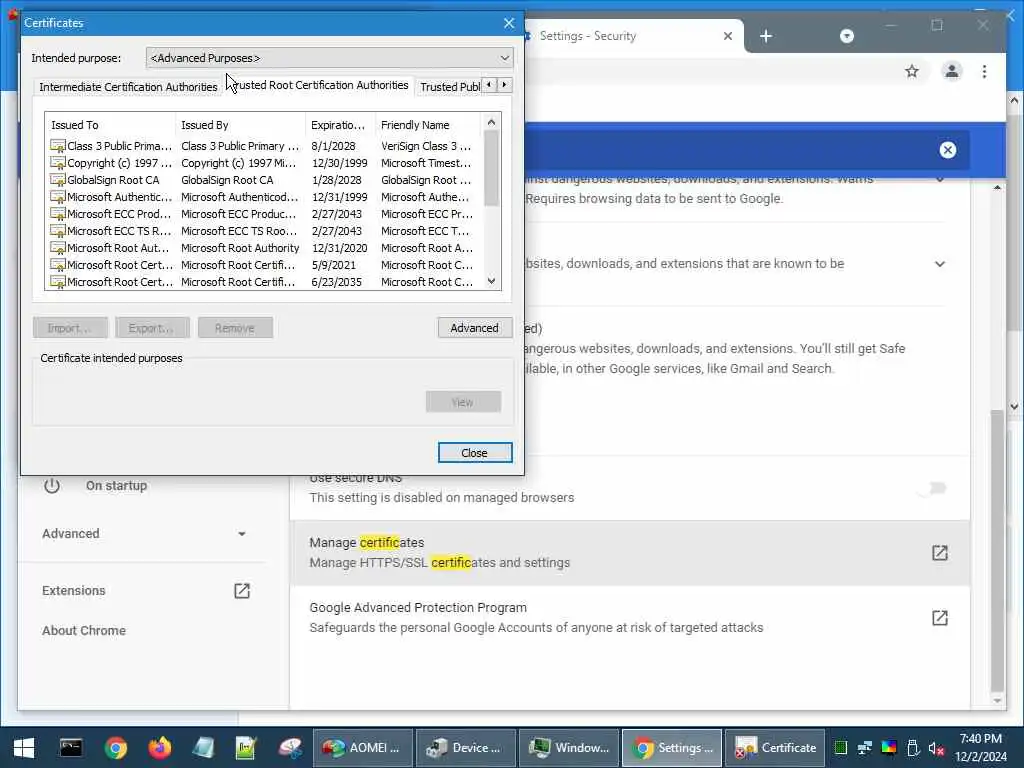The height and width of the screenshot is (768, 1024).
Task: Expand the Advanced section in settings sidebar
Action: click(144, 534)
